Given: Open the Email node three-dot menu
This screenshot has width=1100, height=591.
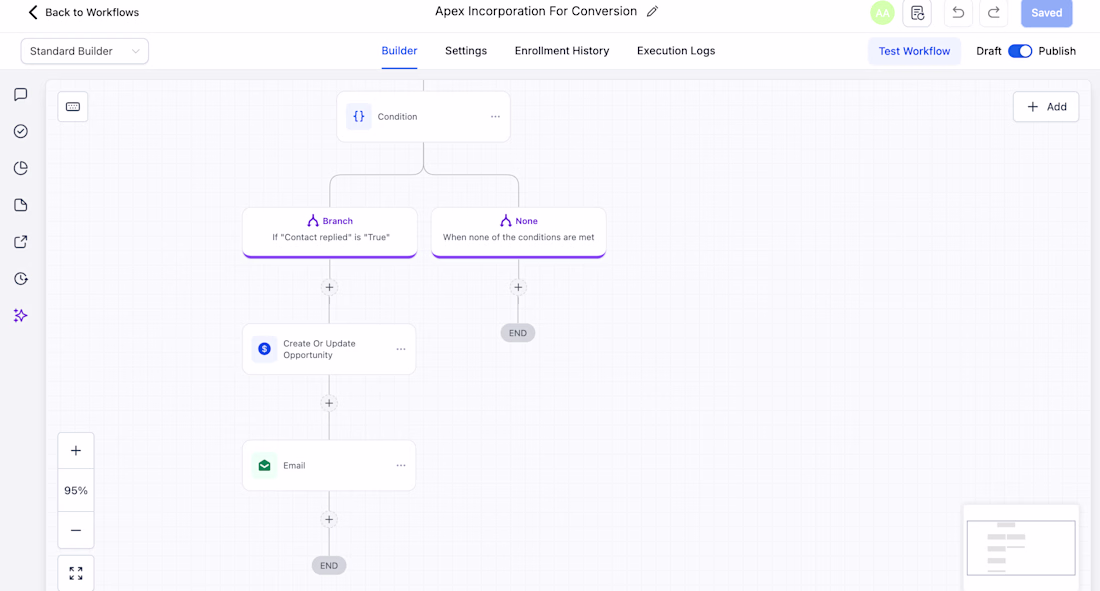Looking at the screenshot, I should tap(401, 465).
